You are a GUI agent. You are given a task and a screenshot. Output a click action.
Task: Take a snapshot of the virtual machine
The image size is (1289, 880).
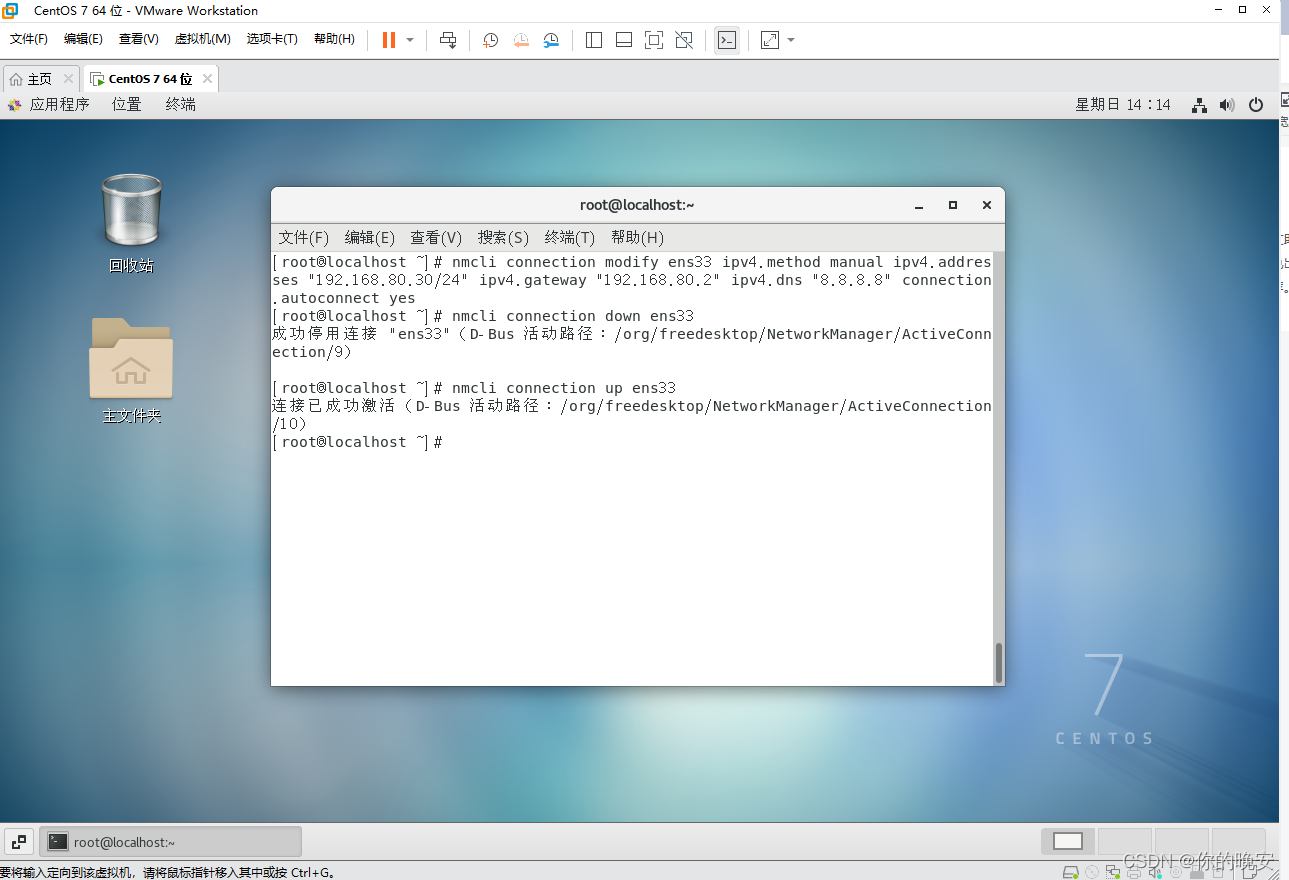pyautogui.click(x=490, y=40)
